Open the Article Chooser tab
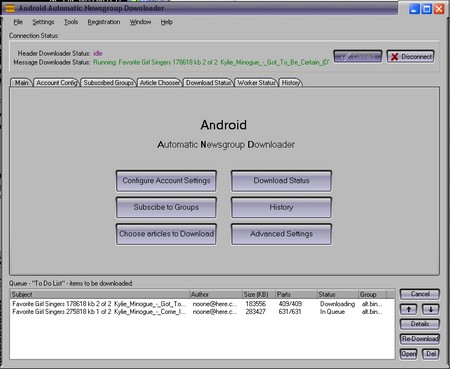This screenshot has width=450, height=369. tap(160, 83)
